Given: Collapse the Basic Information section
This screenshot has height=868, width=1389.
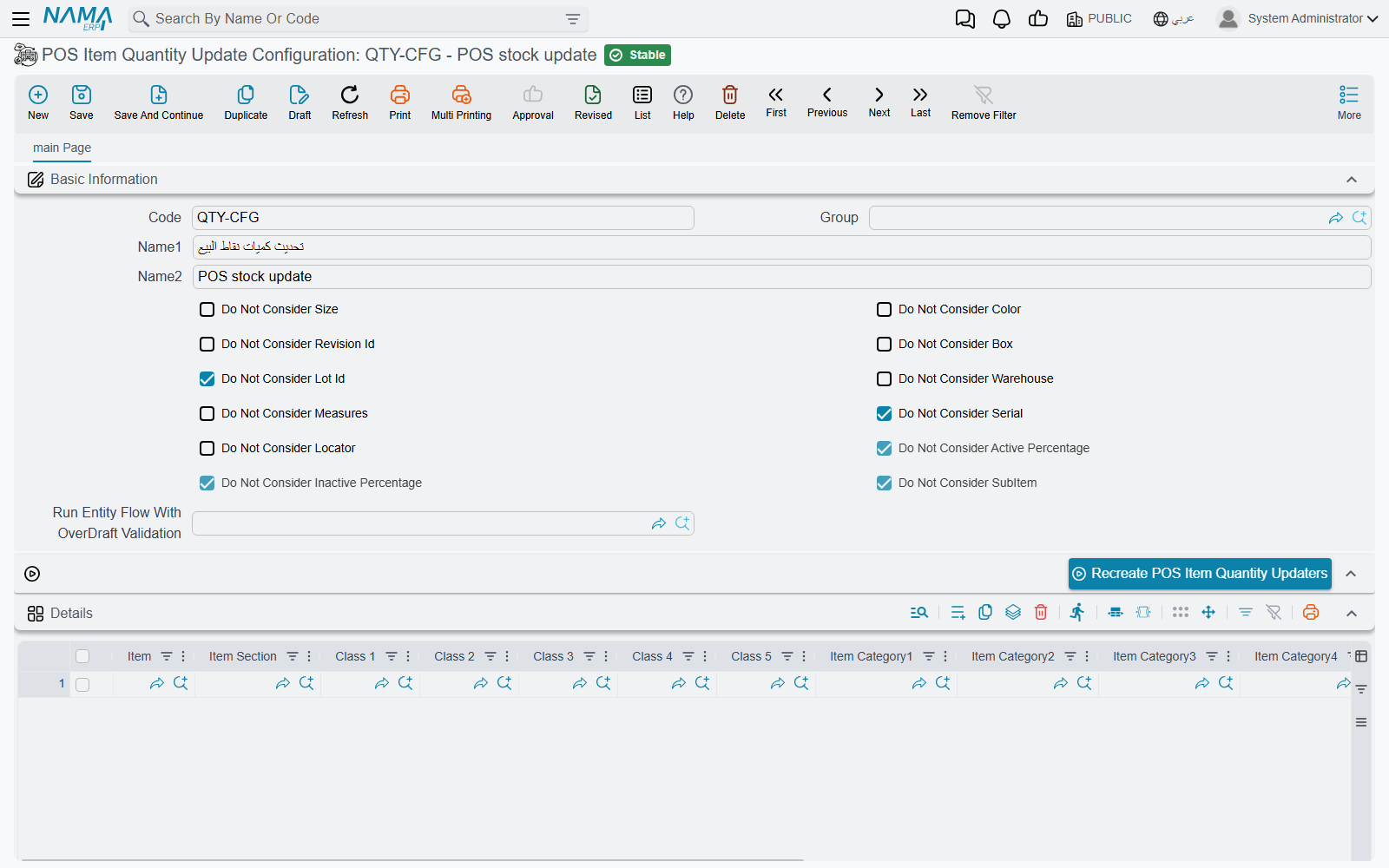Looking at the screenshot, I should (x=1352, y=180).
